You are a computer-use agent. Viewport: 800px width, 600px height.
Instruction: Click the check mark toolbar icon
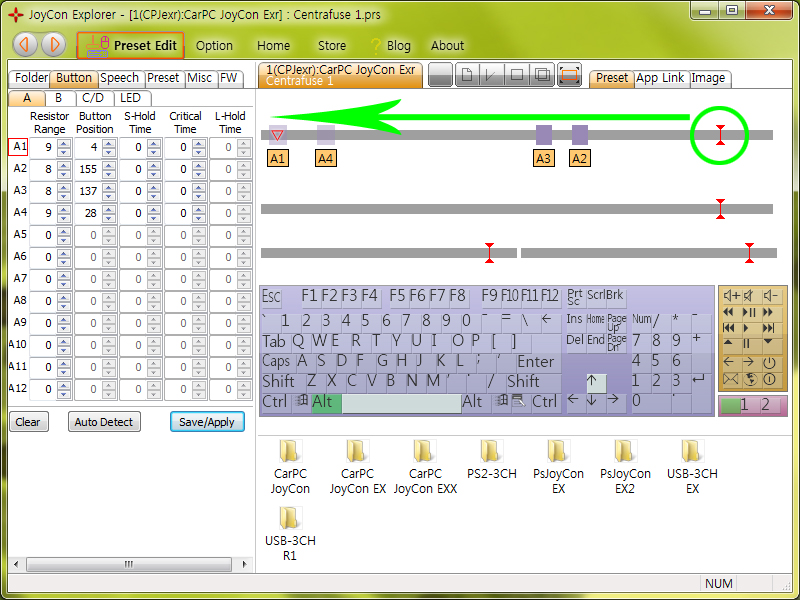coord(491,75)
